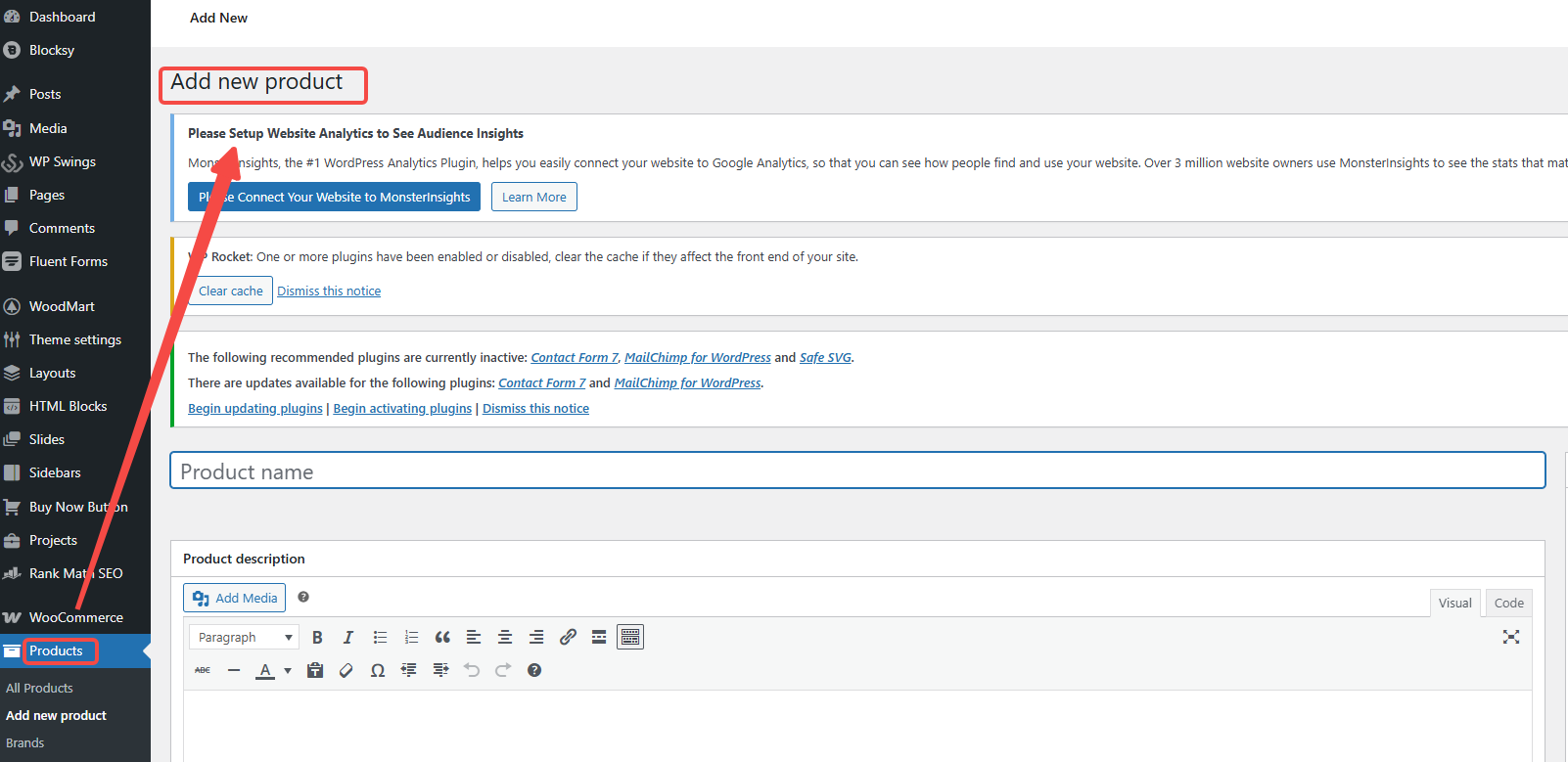Open the text color dropdown arrow
1568x762 pixels.
click(288, 670)
